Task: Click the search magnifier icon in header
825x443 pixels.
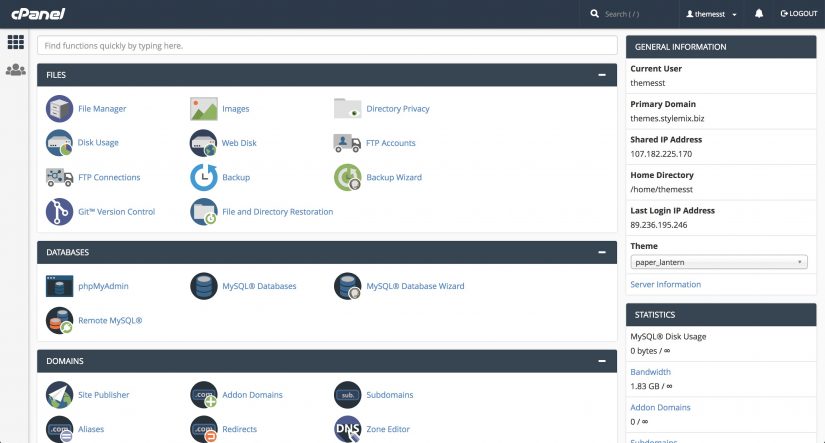Action: pyautogui.click(x=595, y=14)
